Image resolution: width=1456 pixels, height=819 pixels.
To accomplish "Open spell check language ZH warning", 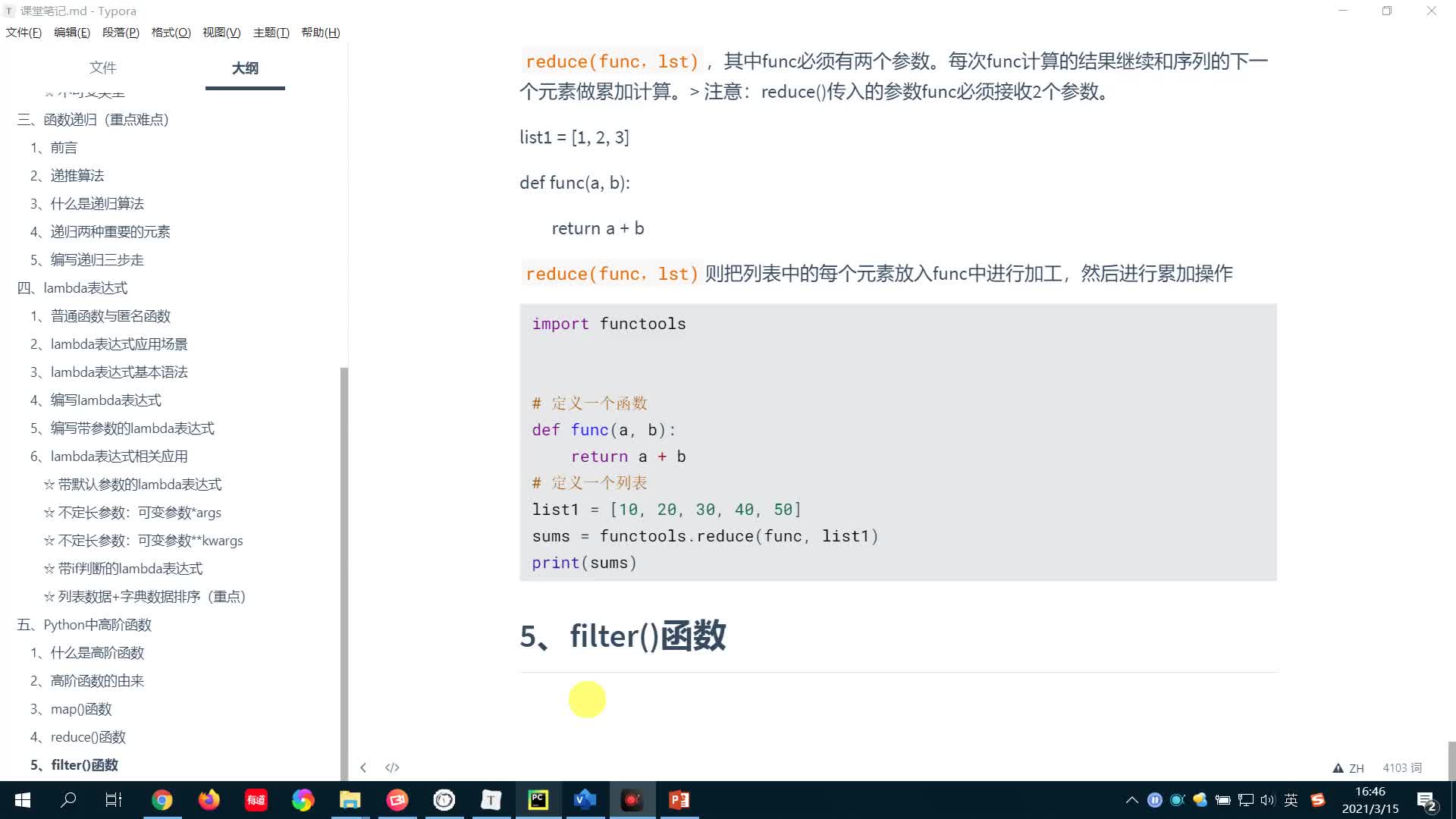I will click(1349, 768).
